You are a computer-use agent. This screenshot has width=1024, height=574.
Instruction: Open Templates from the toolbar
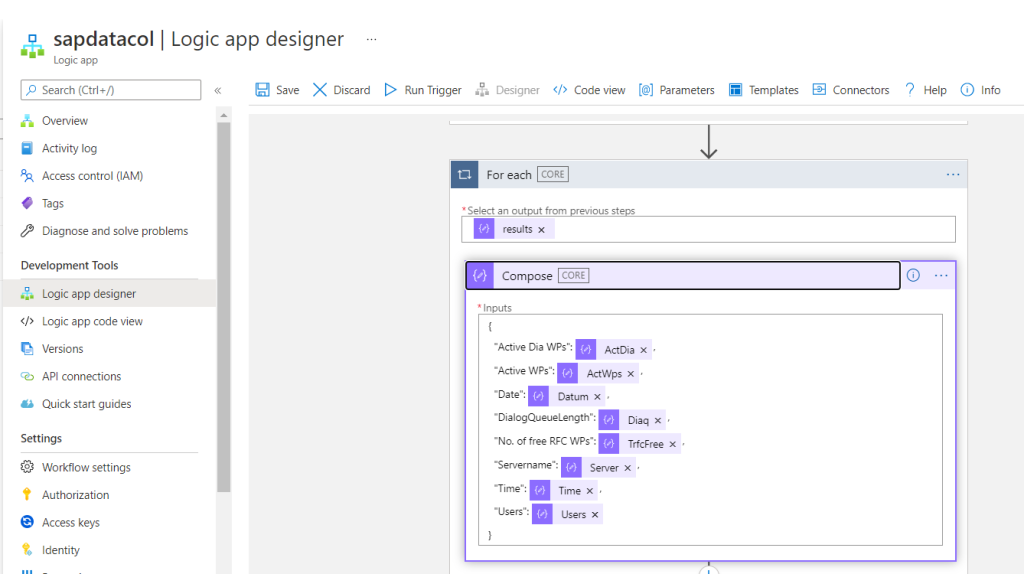763,90
